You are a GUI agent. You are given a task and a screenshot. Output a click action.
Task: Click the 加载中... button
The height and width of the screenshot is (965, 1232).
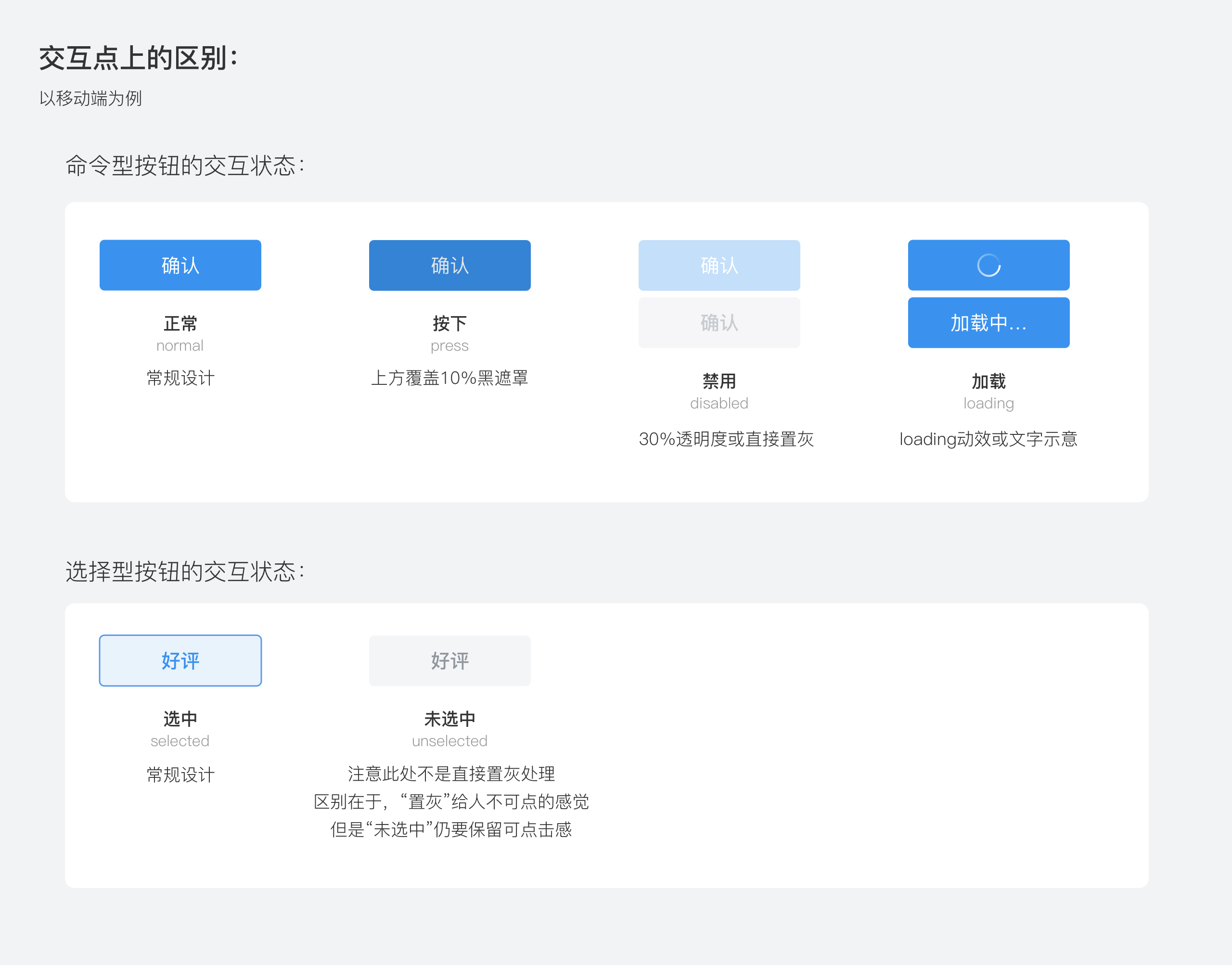coord(988,323)
